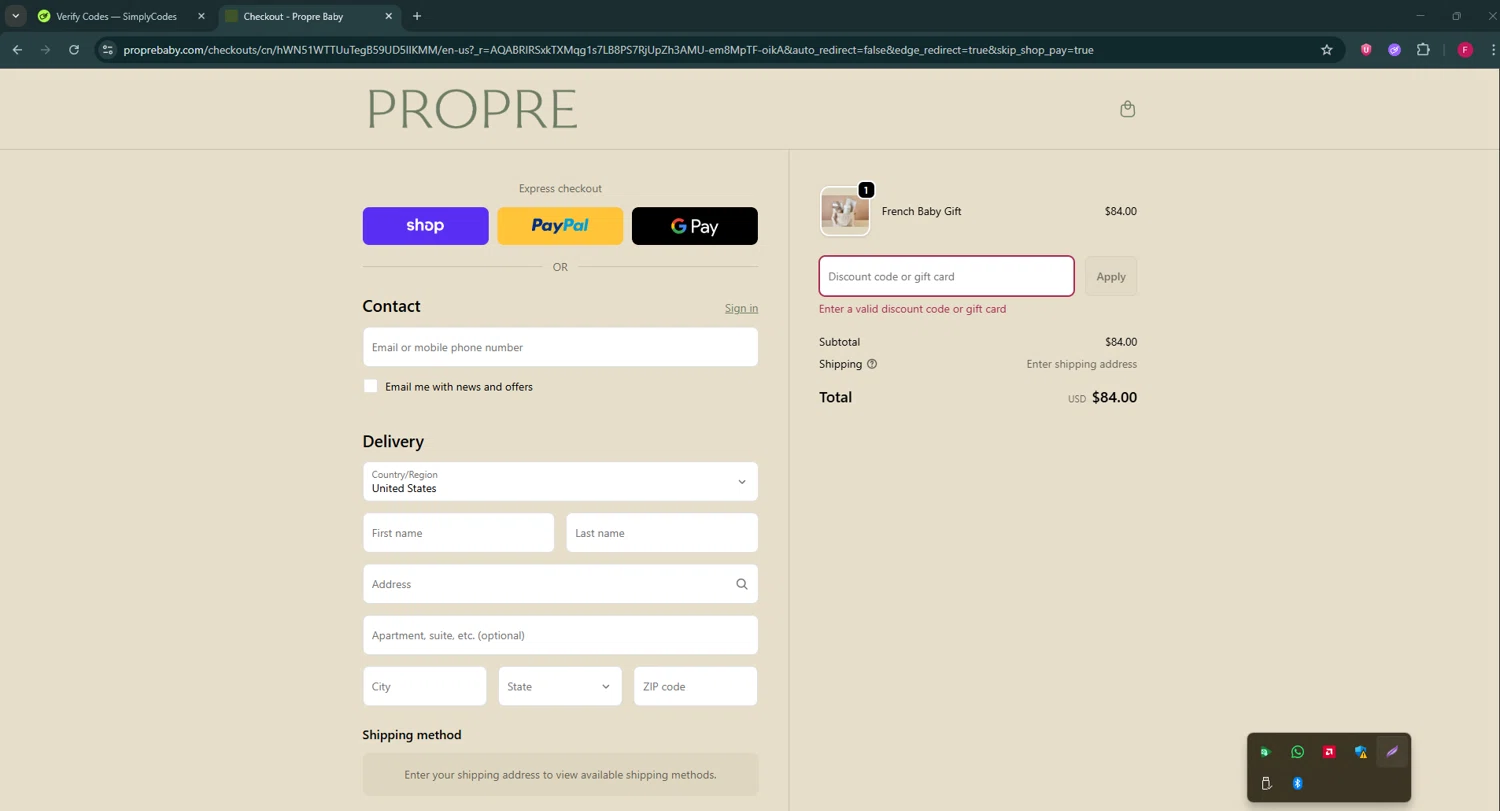Open the tab search dropdown arrow

point(15,16)
